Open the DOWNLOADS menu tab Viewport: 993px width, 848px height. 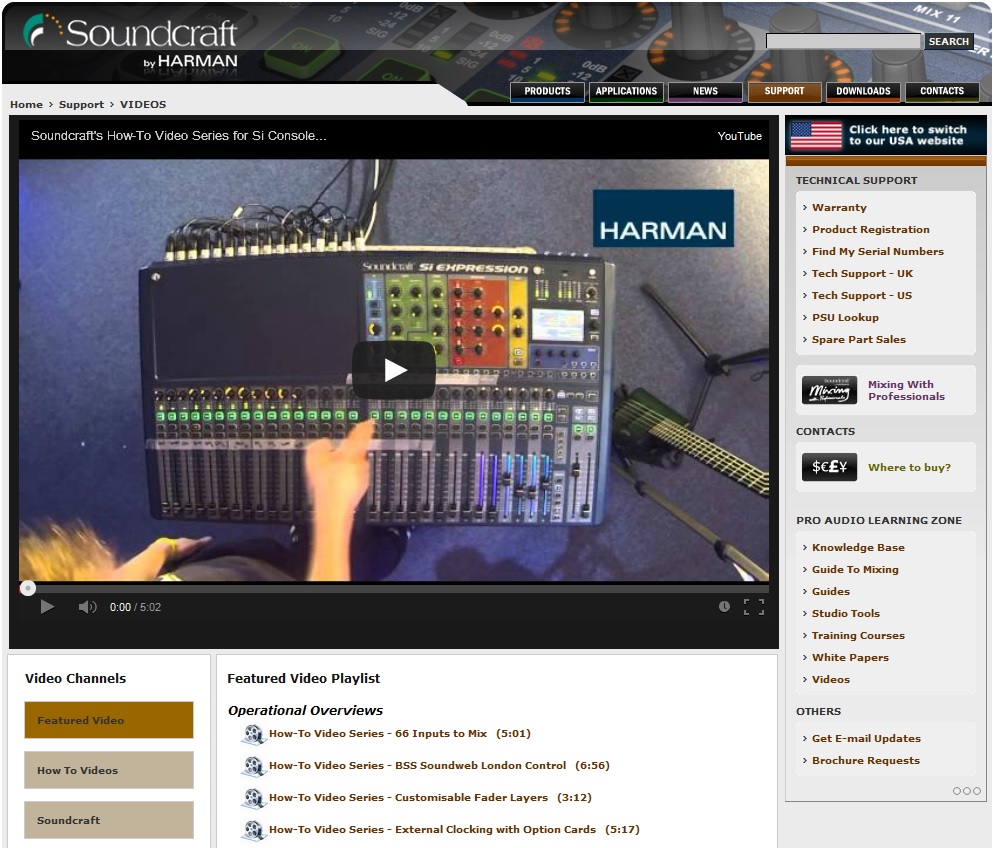point(863,91)
